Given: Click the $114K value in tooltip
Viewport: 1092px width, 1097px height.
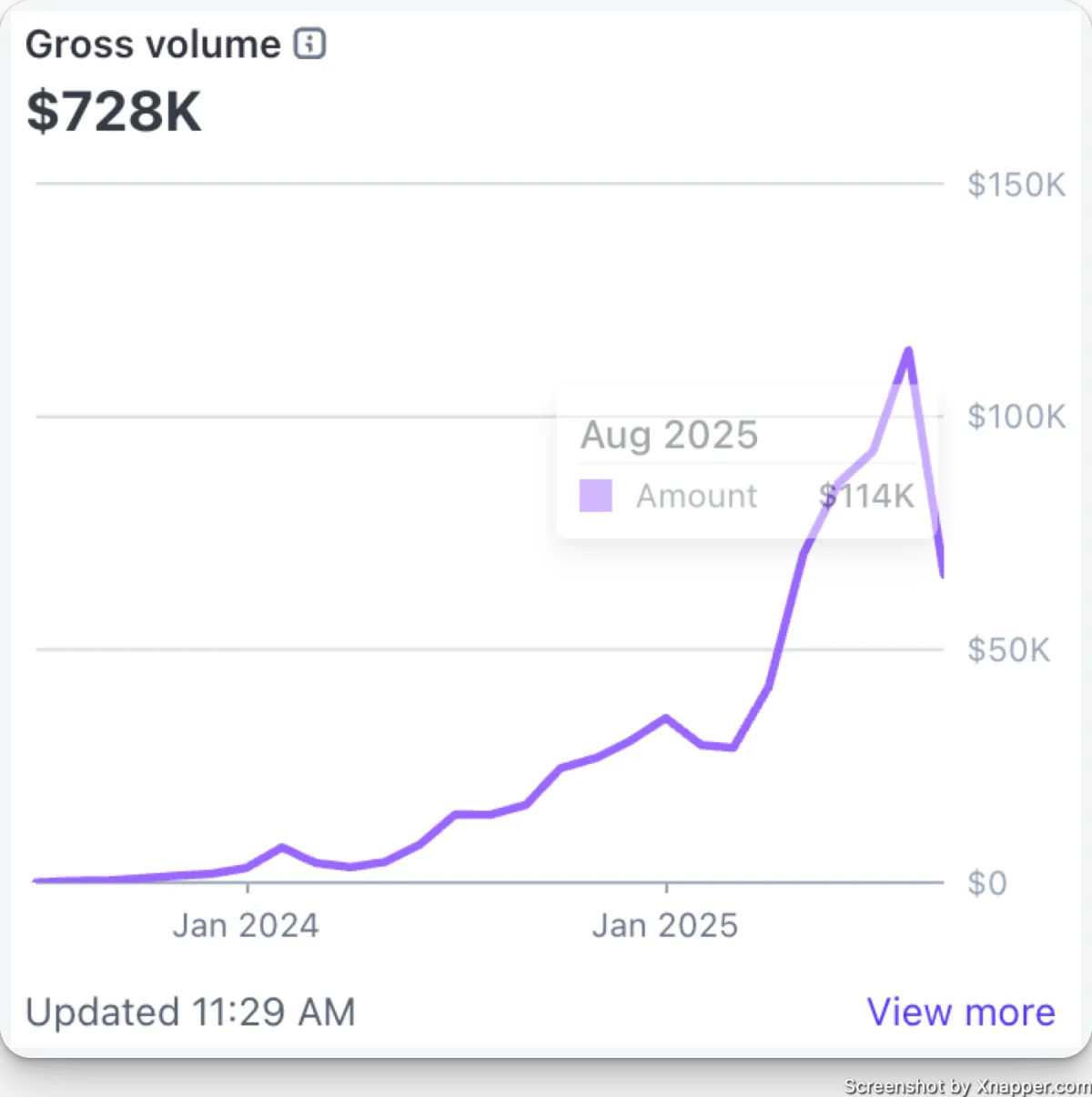Looking at the screenshot, I should coord(866,496).
